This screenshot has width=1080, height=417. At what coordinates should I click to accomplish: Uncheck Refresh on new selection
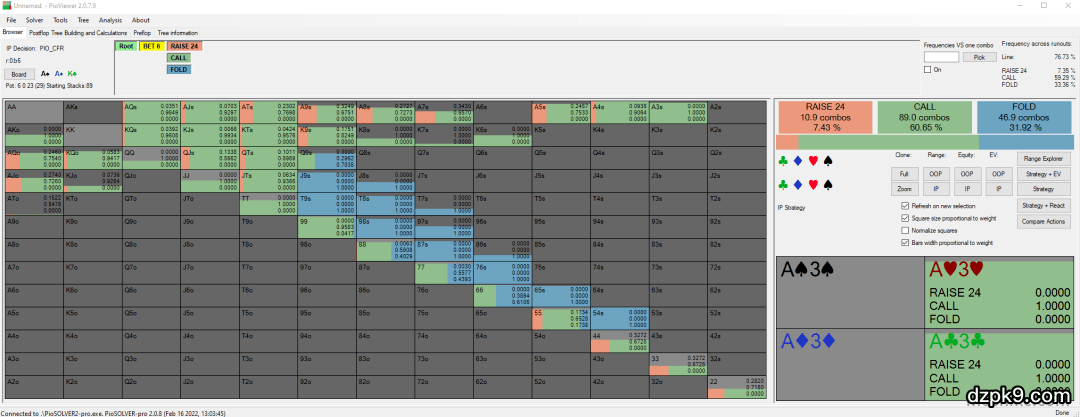coord(905,206)
